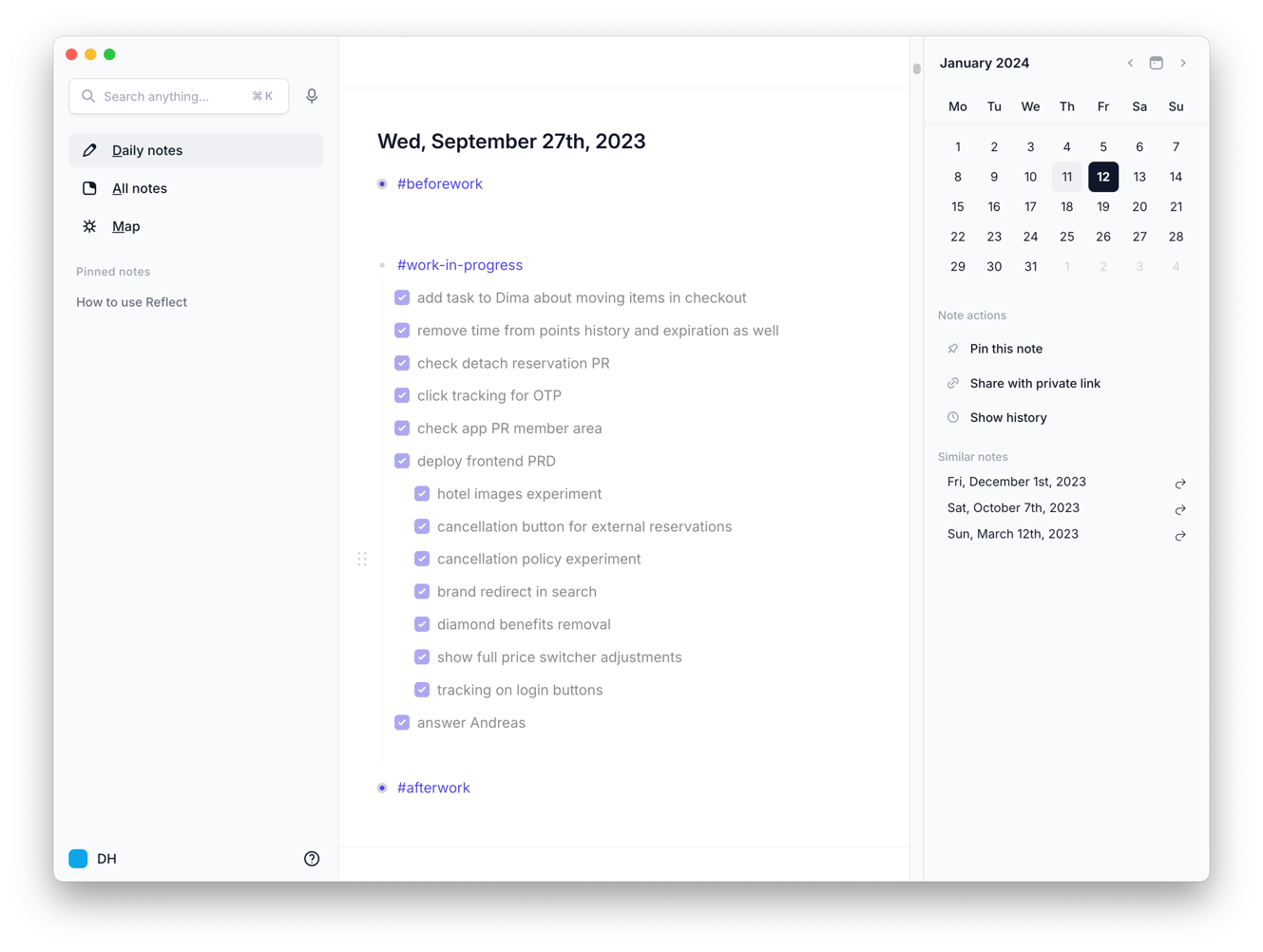Image resolution: width=1263 pixels, height=952 pixels.
Task: Toggle the 'hotel images experiment' checkbox
Action: coord(422,494)
